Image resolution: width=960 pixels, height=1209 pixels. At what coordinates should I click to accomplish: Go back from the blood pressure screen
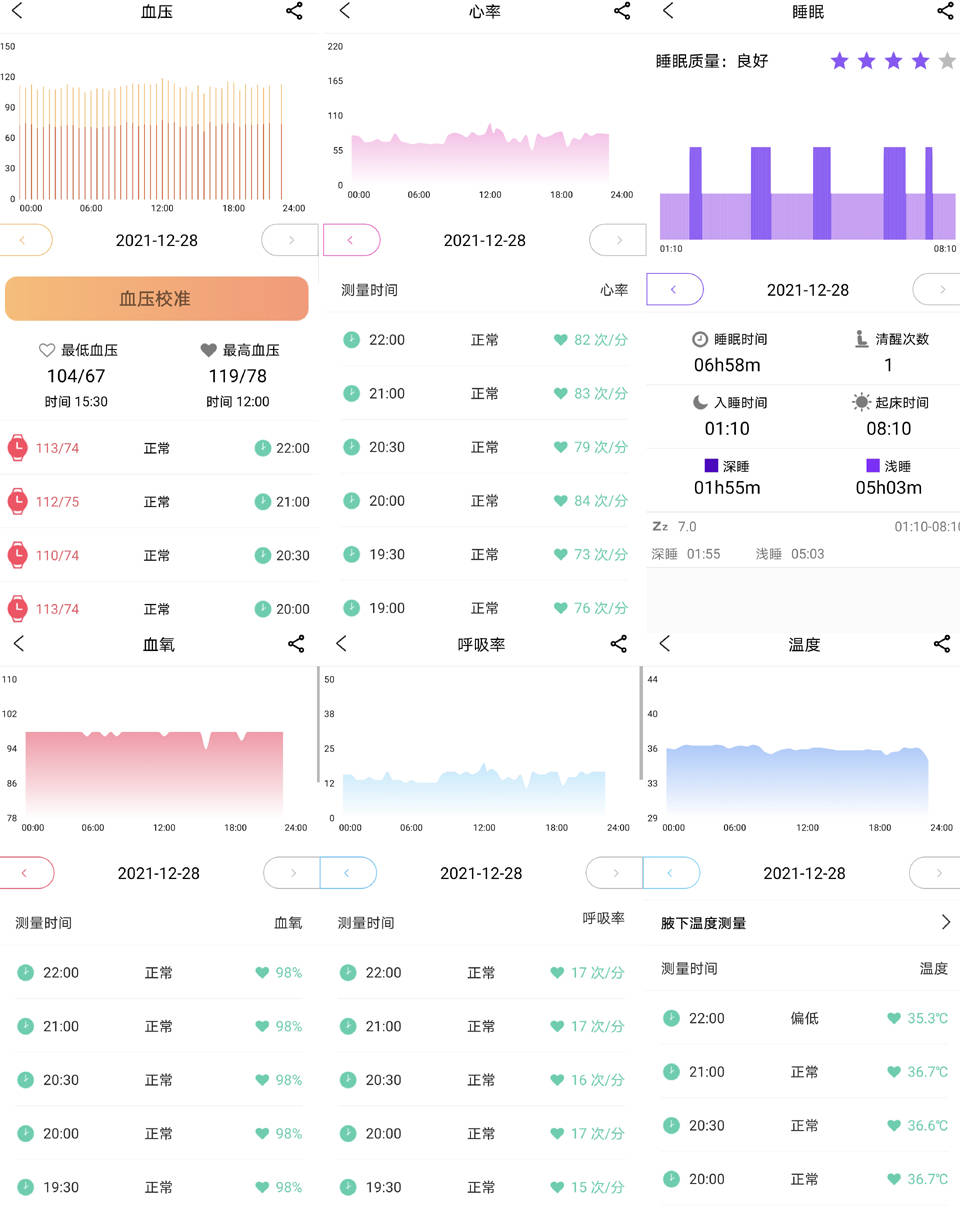(17, 11)
